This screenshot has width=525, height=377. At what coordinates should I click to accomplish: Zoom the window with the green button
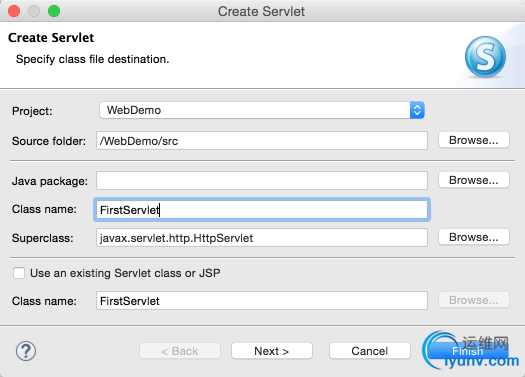pyautogui.click(x=54, y=11)
